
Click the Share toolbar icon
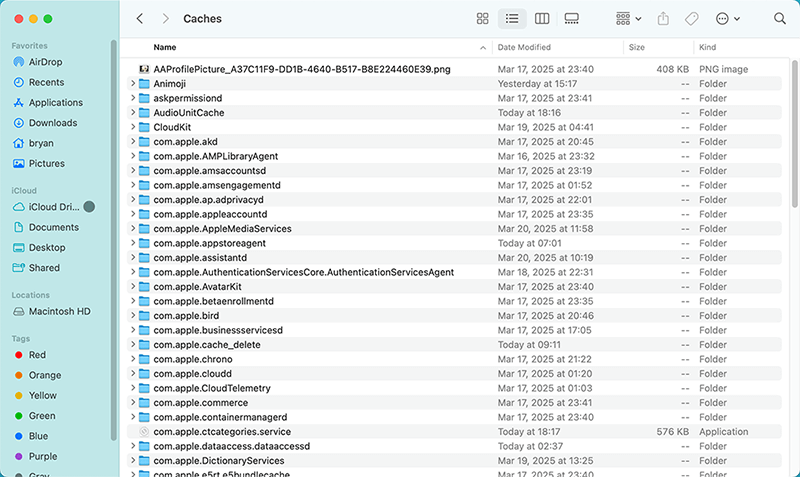pos(663,19)
